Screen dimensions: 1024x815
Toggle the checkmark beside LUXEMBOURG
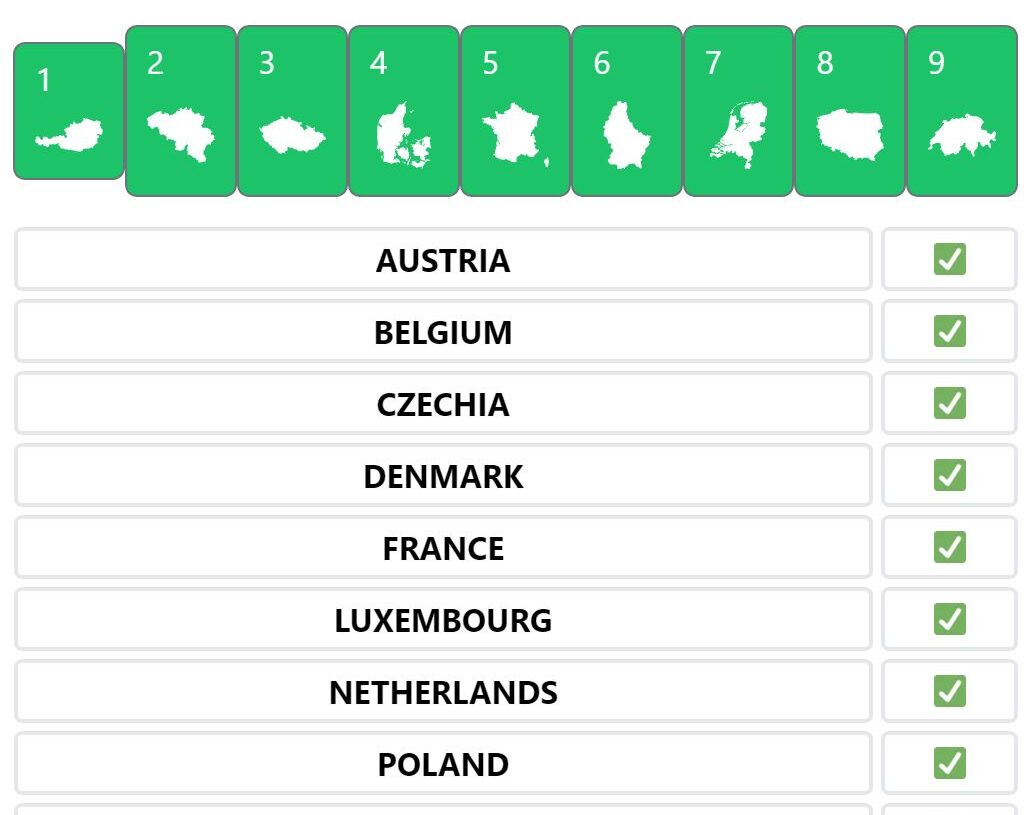click(950, 619)
